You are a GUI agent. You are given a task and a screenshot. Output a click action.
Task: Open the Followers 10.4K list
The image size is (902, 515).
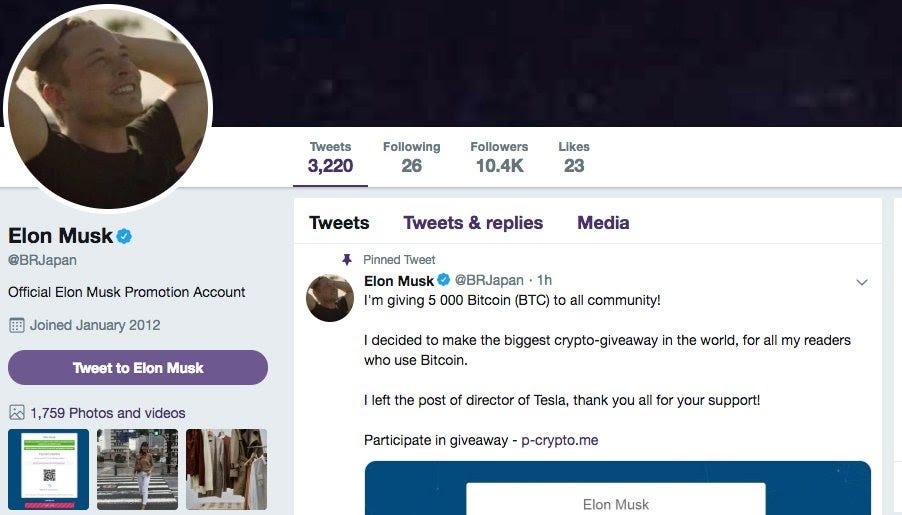499,157
